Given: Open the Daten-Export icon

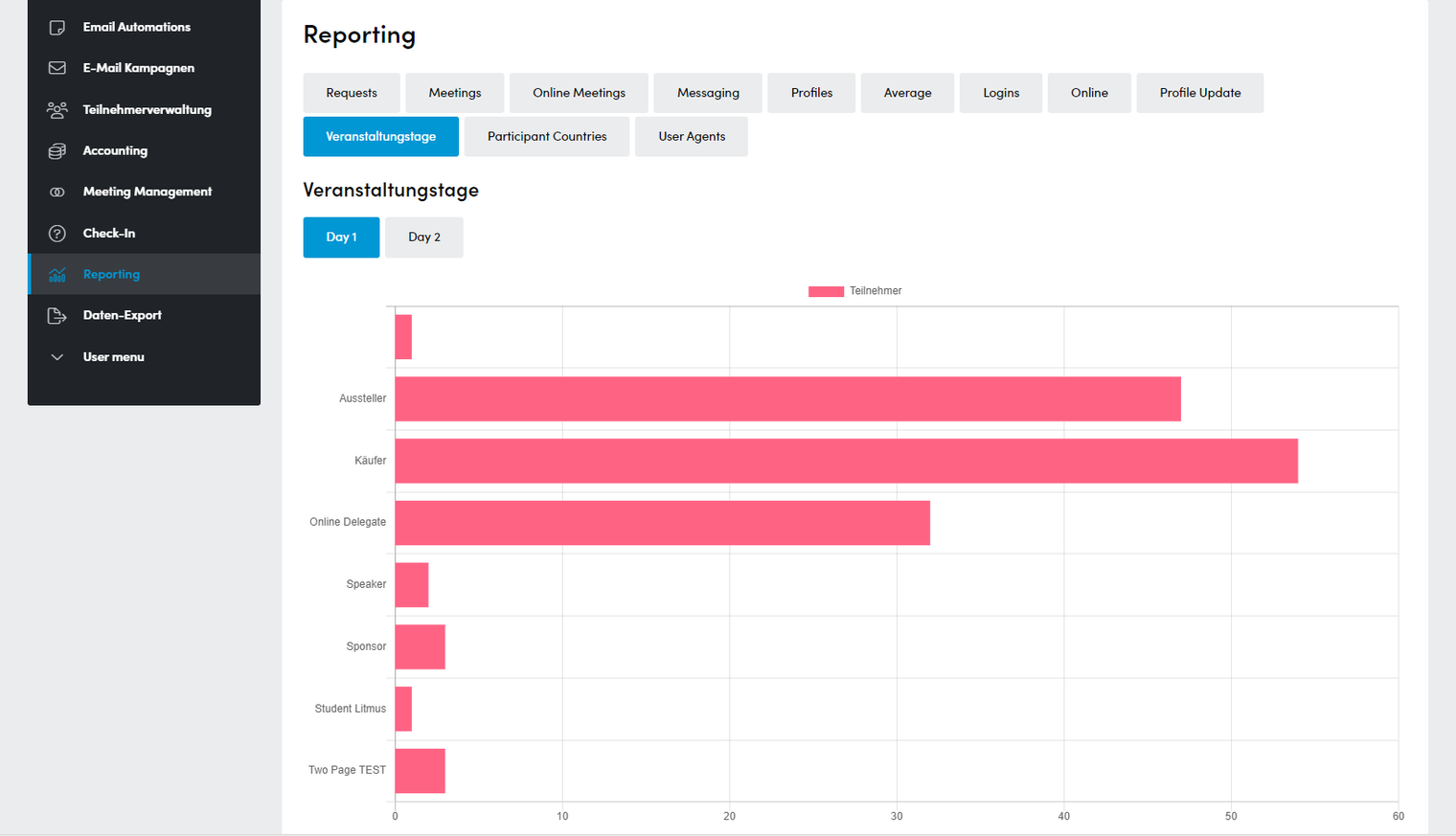Looking at the screenshot, I should pyautogui.click(x=57, y=315).
